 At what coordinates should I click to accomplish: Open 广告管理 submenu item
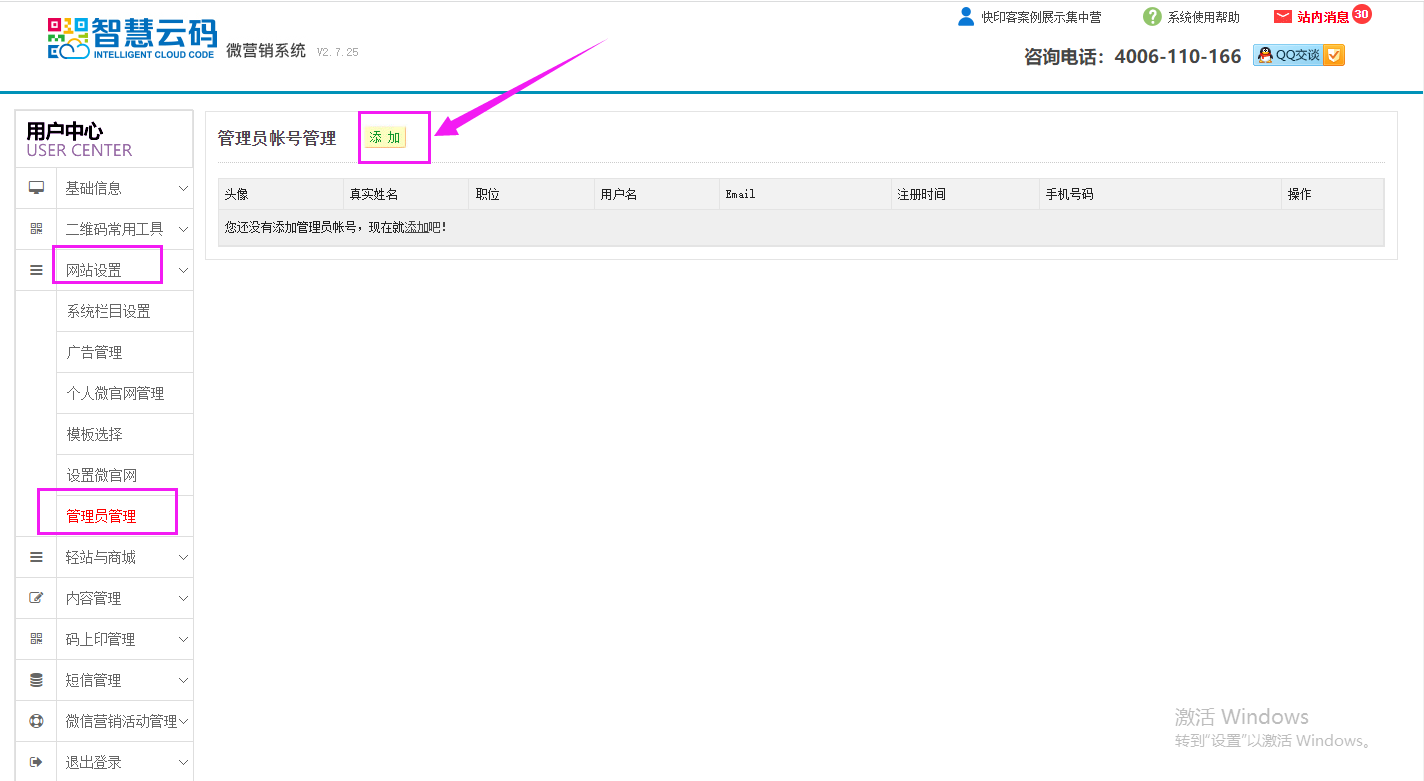(94, 352)
